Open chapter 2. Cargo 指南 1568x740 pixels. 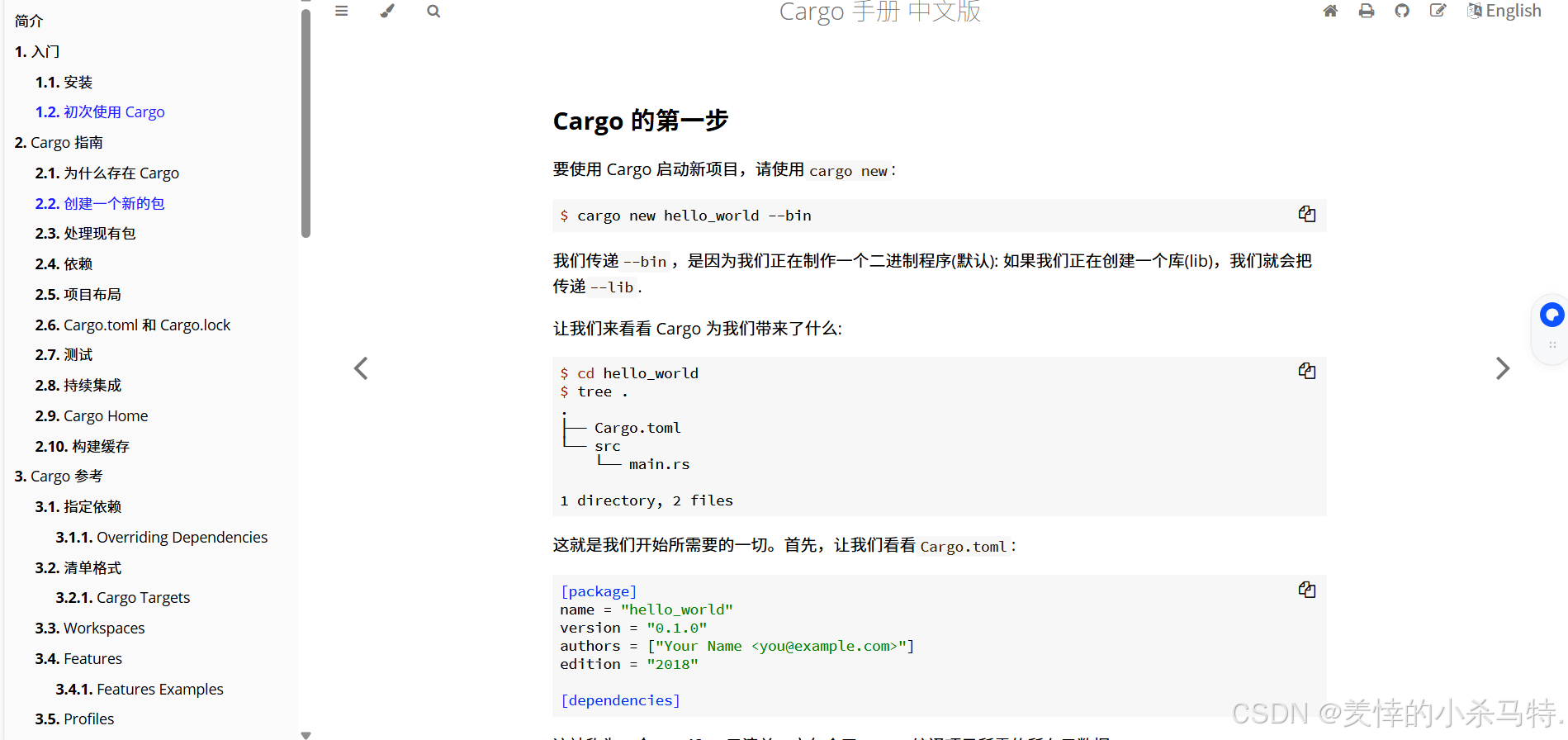[59, 142]
